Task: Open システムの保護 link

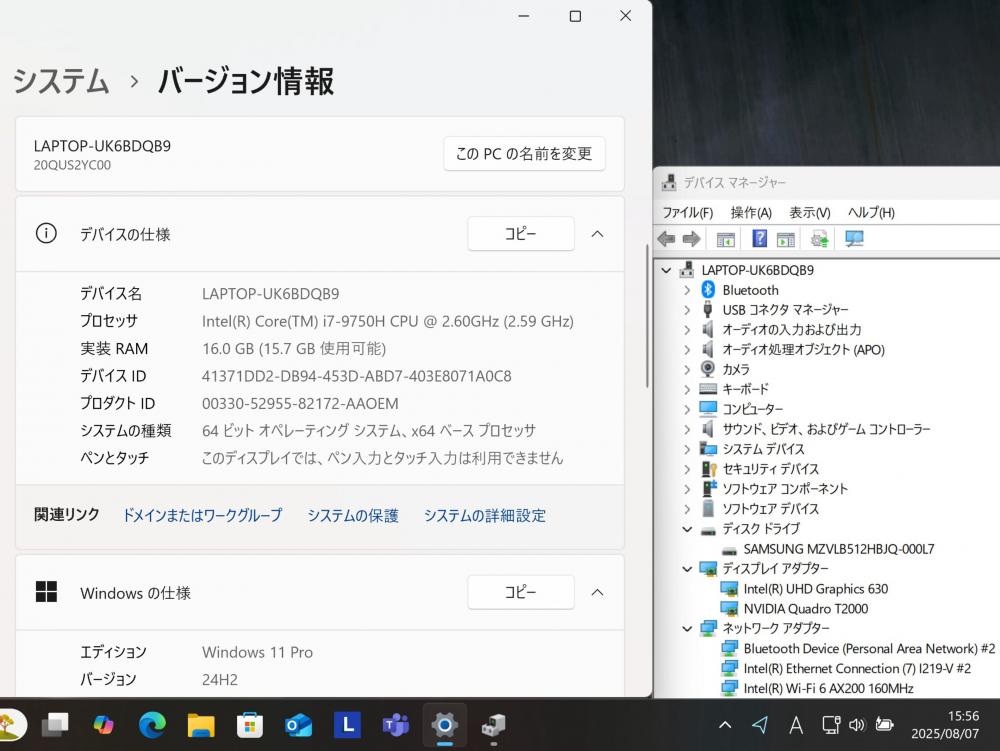Action: pos(353,515)
